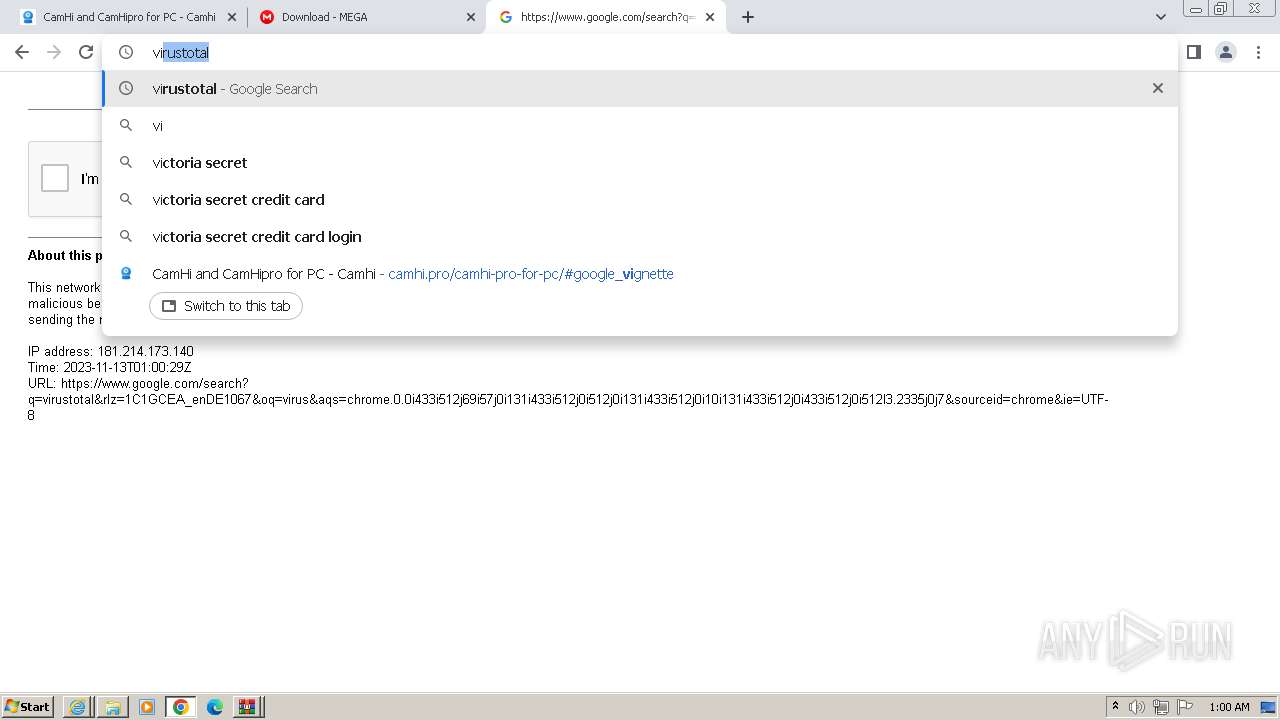1280x720 pixels.
Task: Open the Windows Start menu
Action: pos(28,707)
